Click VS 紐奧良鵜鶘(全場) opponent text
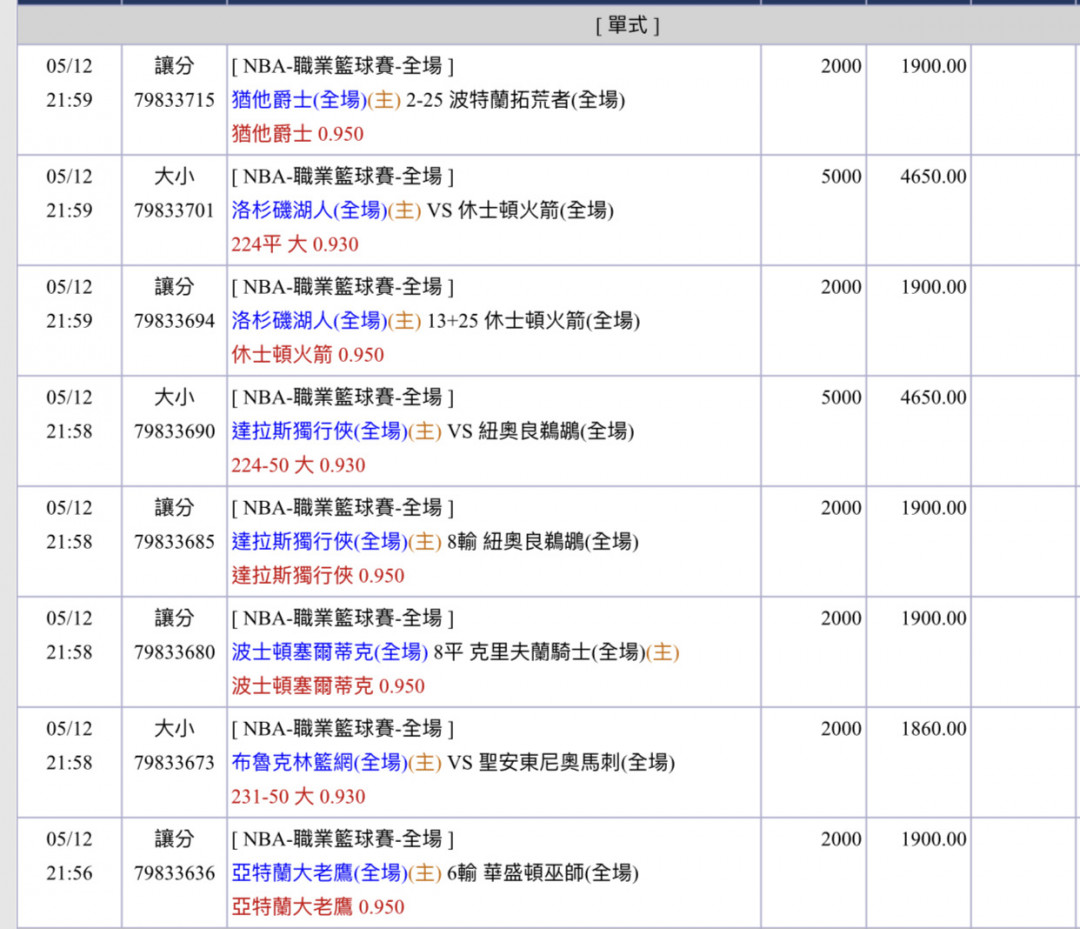 [x=541, y=431]
